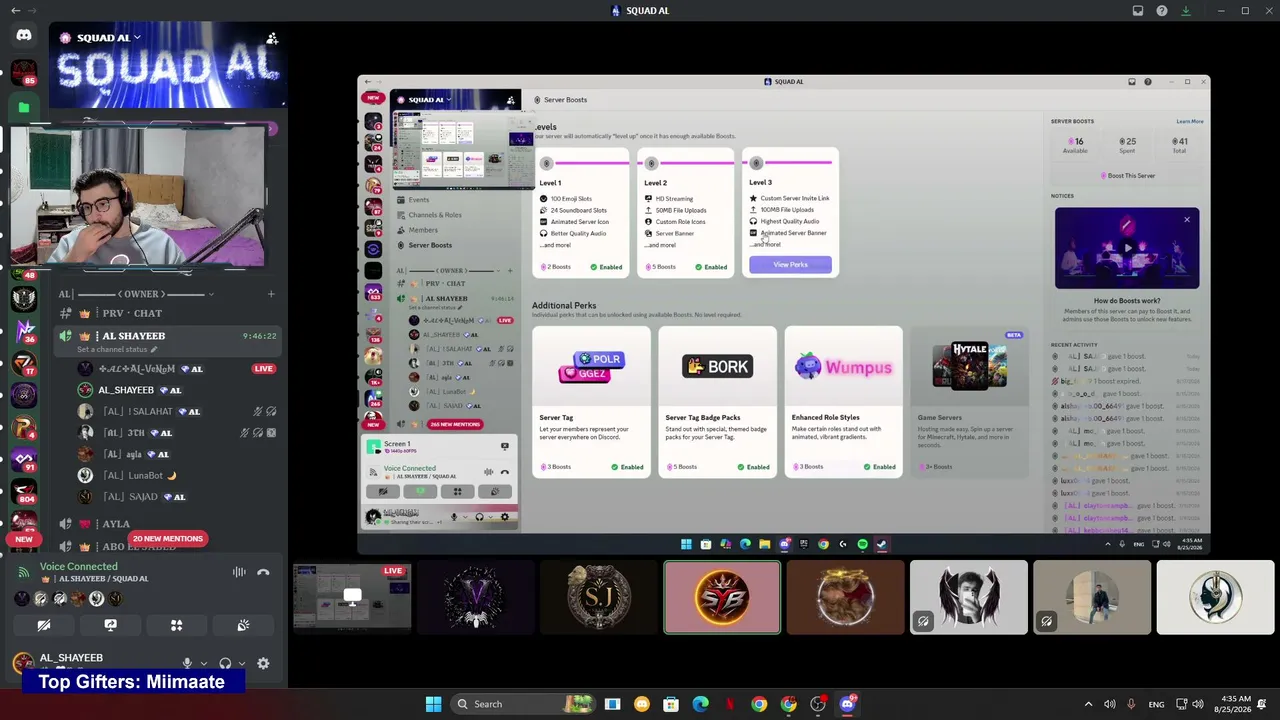Join the AYLA voice channel
Viewport: 1280px width, 720px height.
tap(168, 524)
